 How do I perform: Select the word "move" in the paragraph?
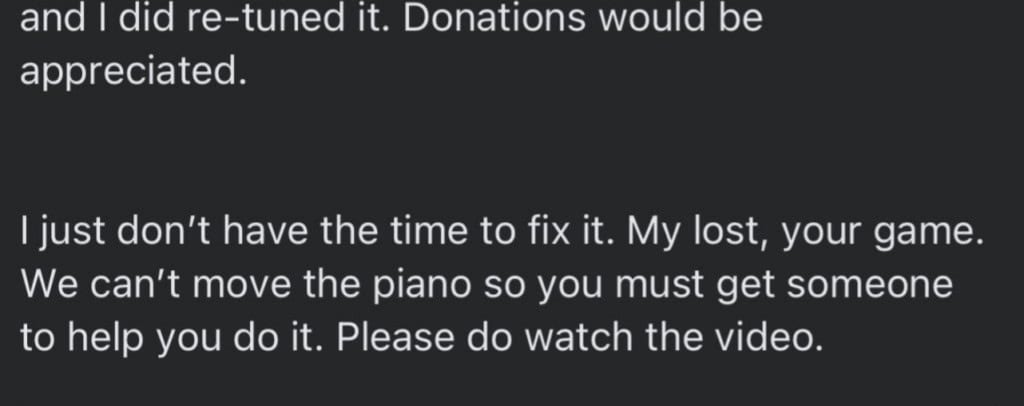241,285
